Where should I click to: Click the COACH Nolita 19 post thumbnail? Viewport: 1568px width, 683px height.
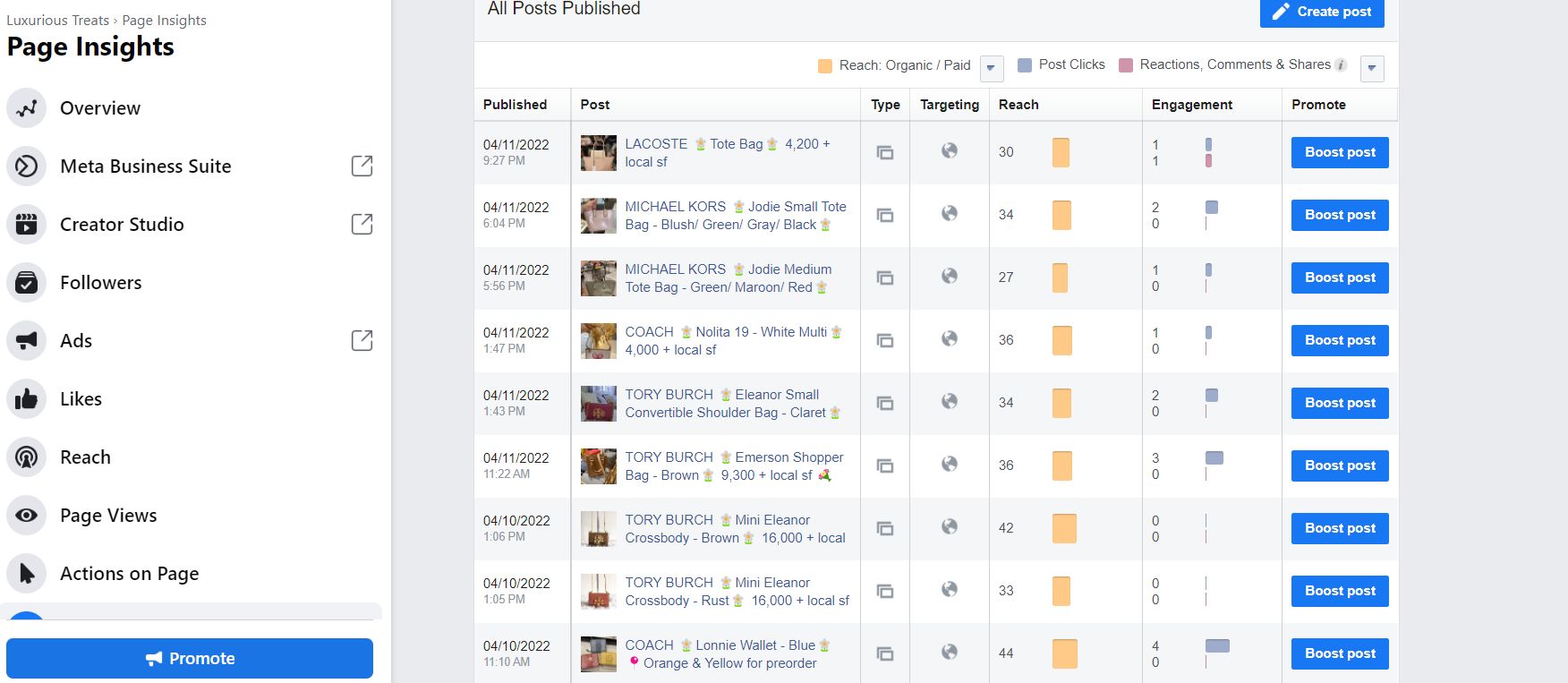[599, 341]
